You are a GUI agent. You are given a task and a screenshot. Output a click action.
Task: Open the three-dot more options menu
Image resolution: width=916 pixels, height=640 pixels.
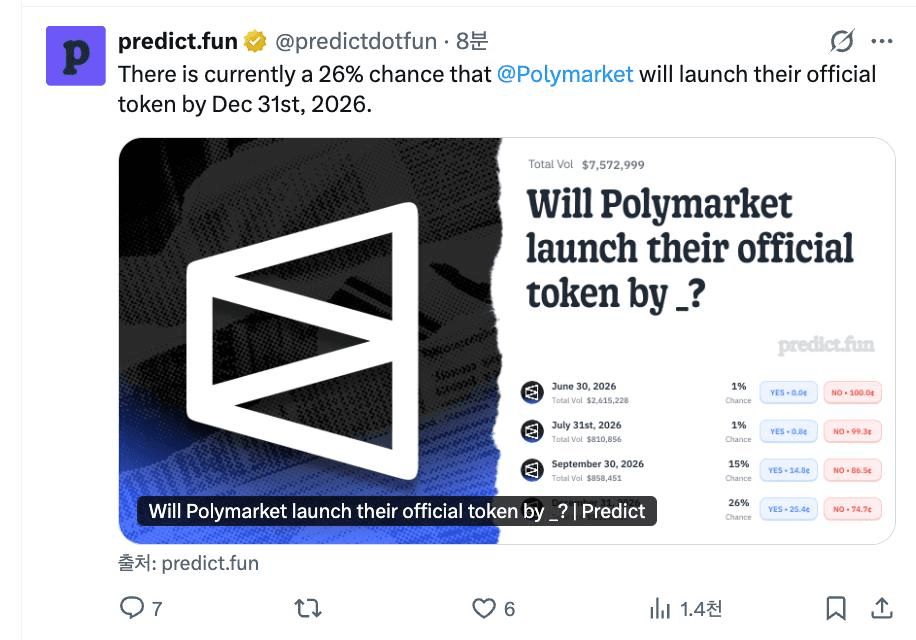click(x=882, y=41)
